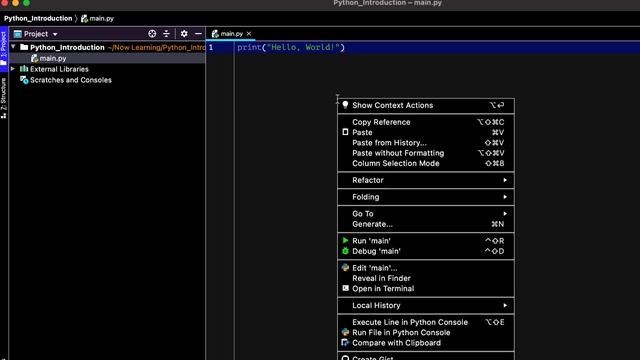The height and width of the screenshot is (360, 640).
Task: Expand the Local History submenu arrow
Action: (505, 305)
